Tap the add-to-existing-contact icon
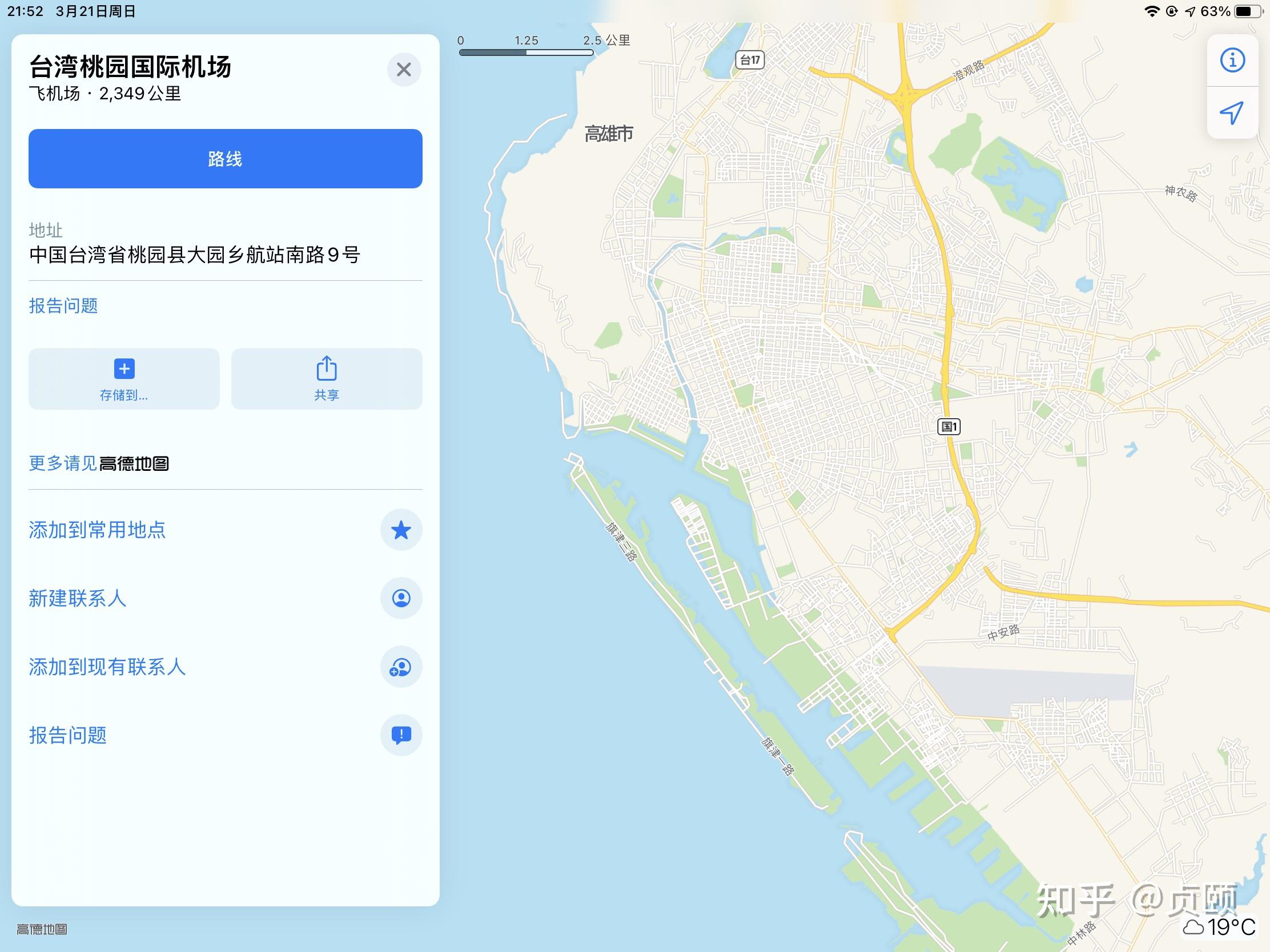Image resolution: width=1270 pixels, height=952 pixels. (x=401, y=667)
